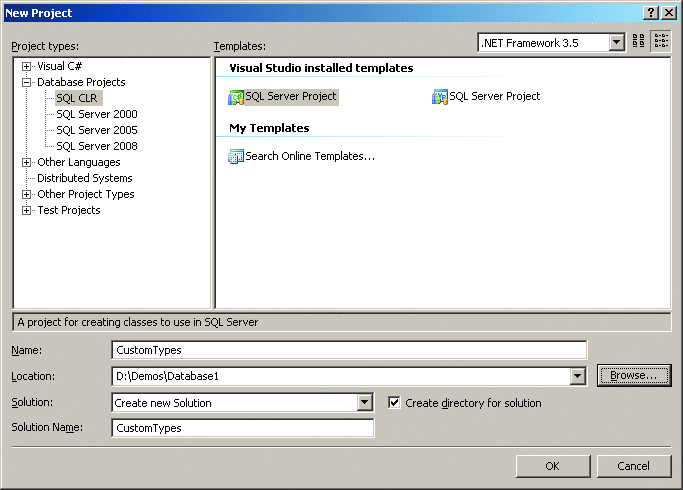Click the My Templates heading
This screenshot has width=683, height=490.
coord(269,128)
